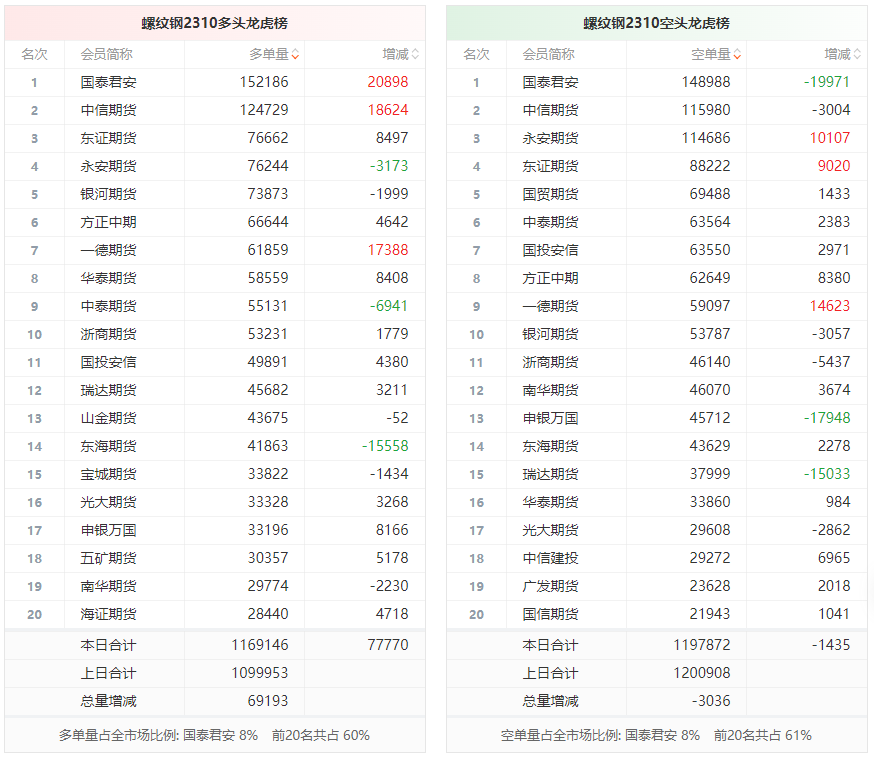The width and height of the screenshot is (874, 759).
Task: Click 永安期货 in short table row 3
Action: 550,138
